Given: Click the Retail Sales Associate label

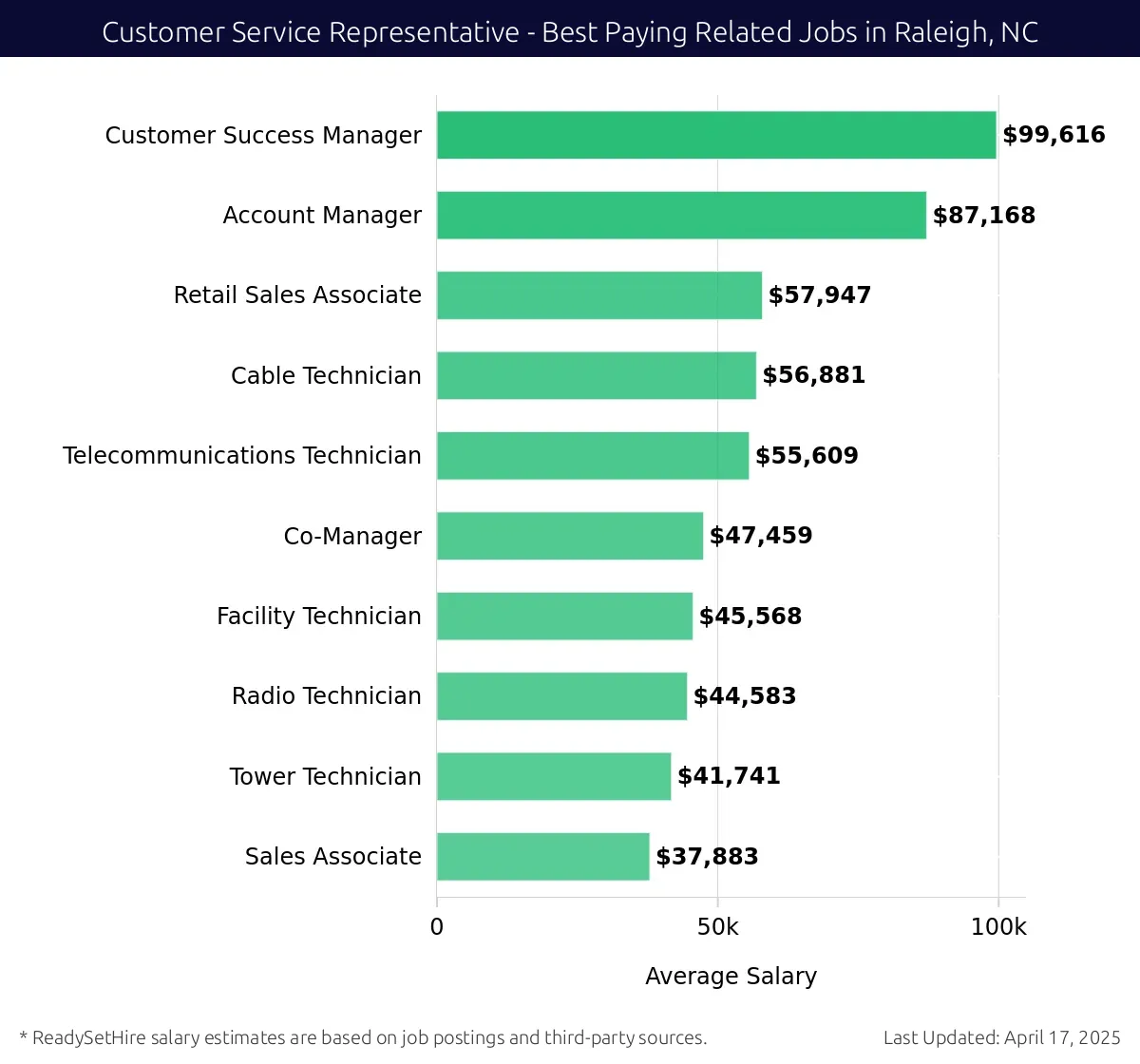Looking at the screenshot, I should tap(297, 295).
